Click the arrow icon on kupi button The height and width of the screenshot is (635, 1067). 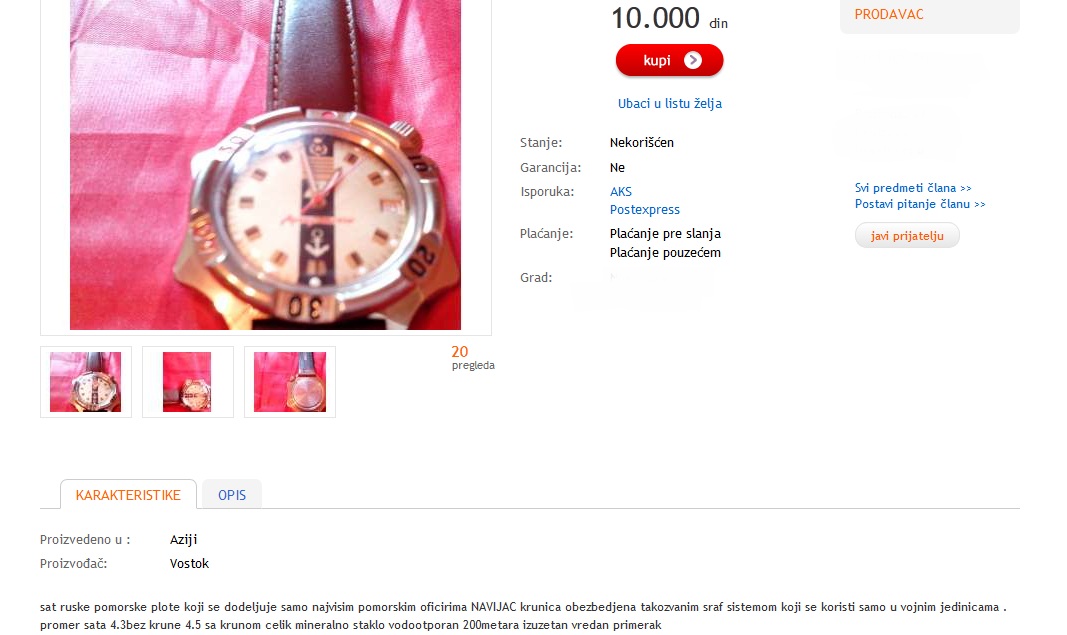pyautogui.click(x=693, y=61)
